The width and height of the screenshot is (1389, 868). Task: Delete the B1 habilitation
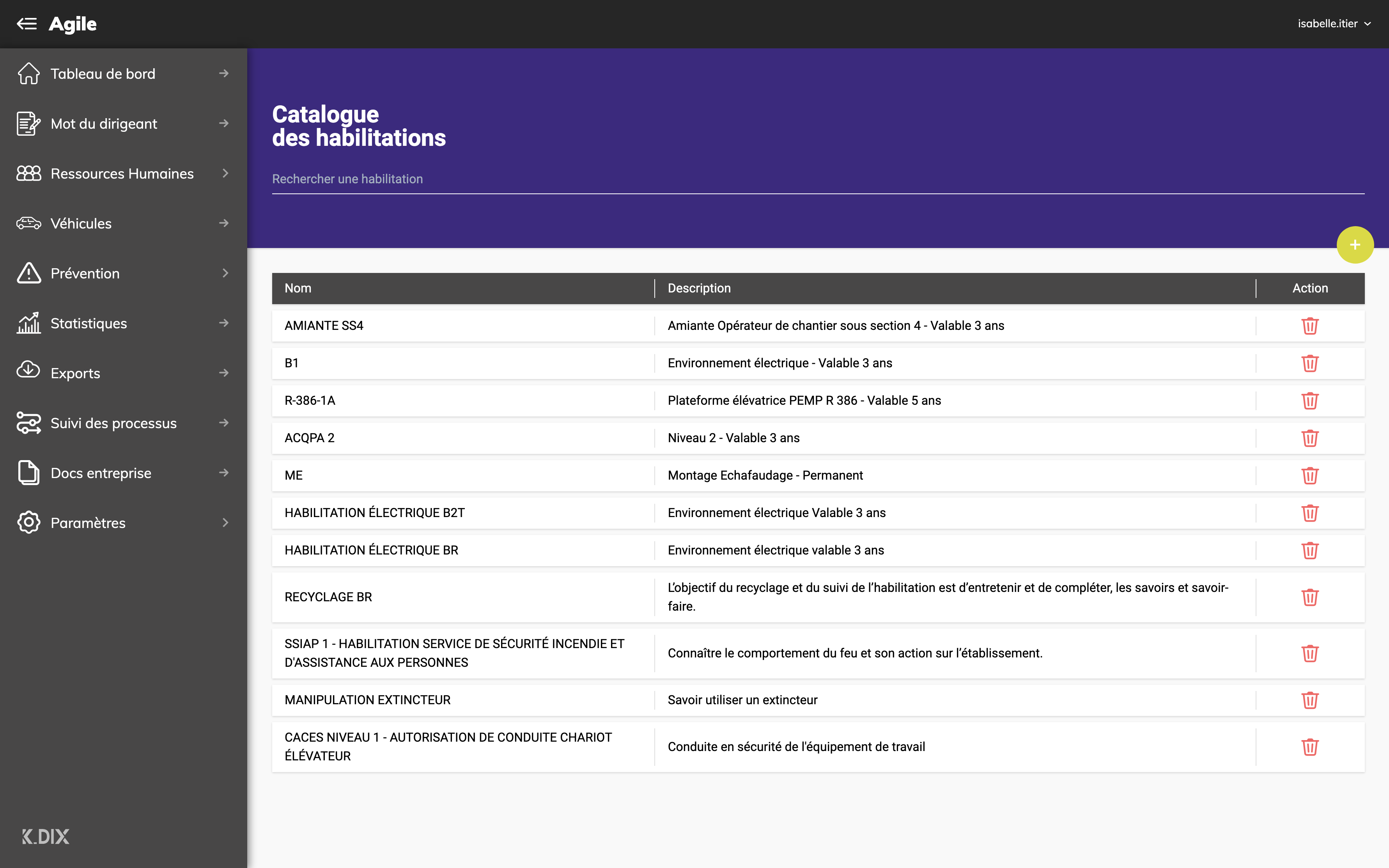pos(1310,363)
